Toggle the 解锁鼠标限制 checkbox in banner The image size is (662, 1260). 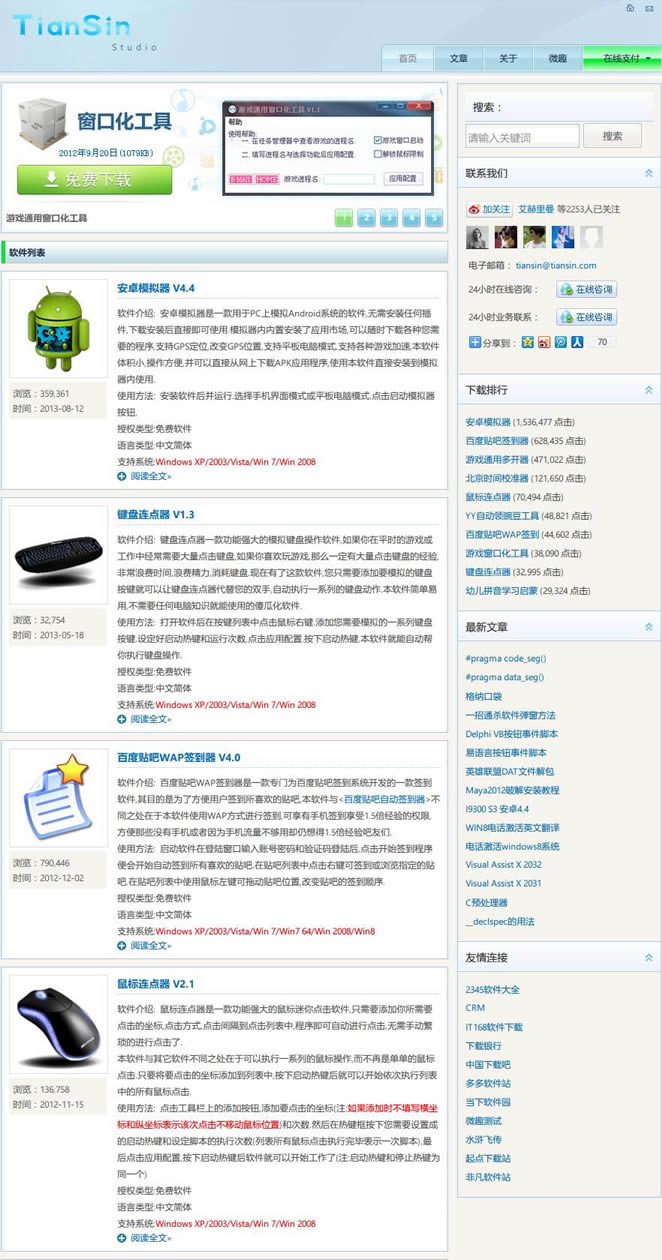(378, 154)
